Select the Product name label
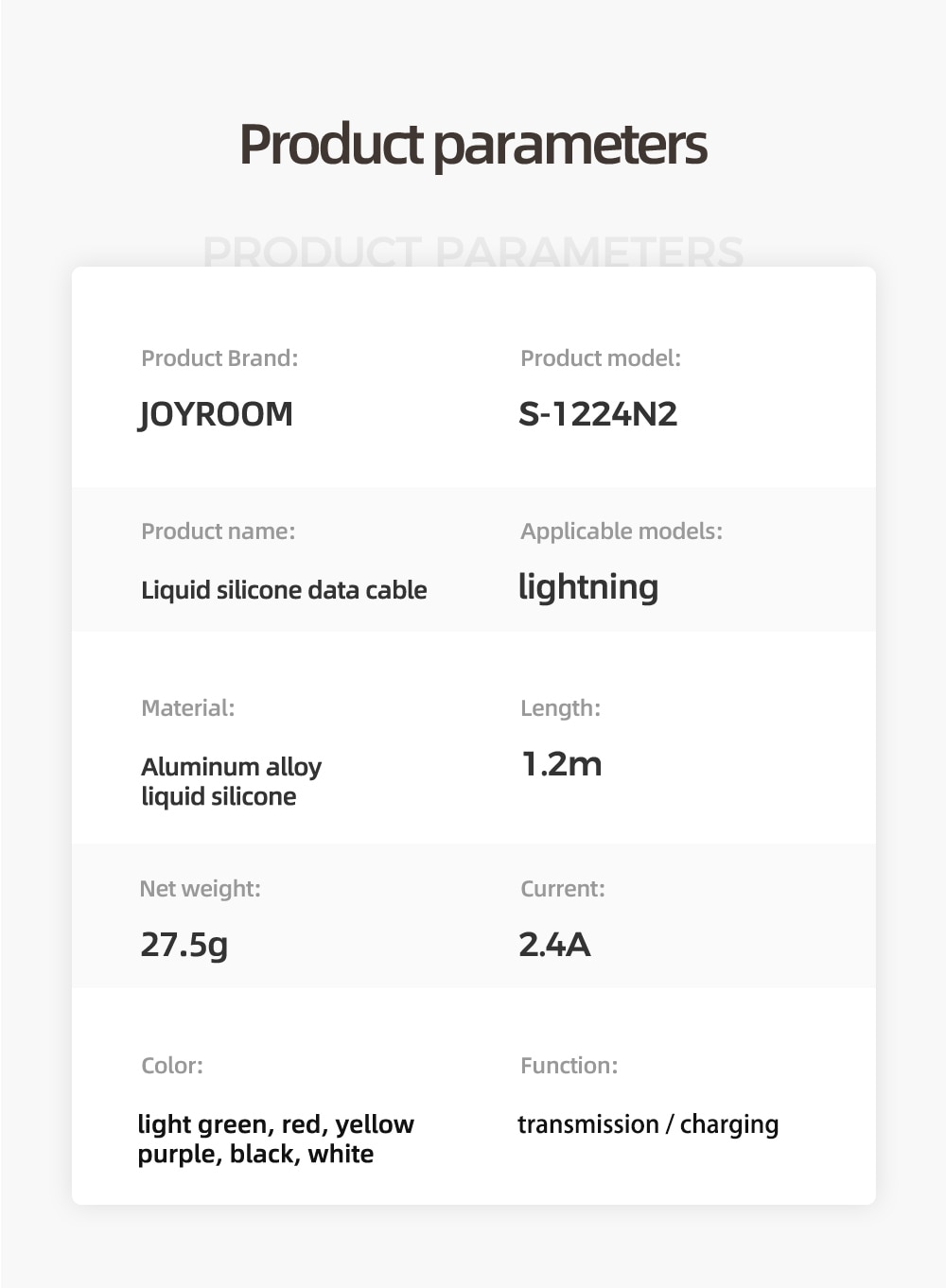The image size is (946, 1288). pos(219,531)
